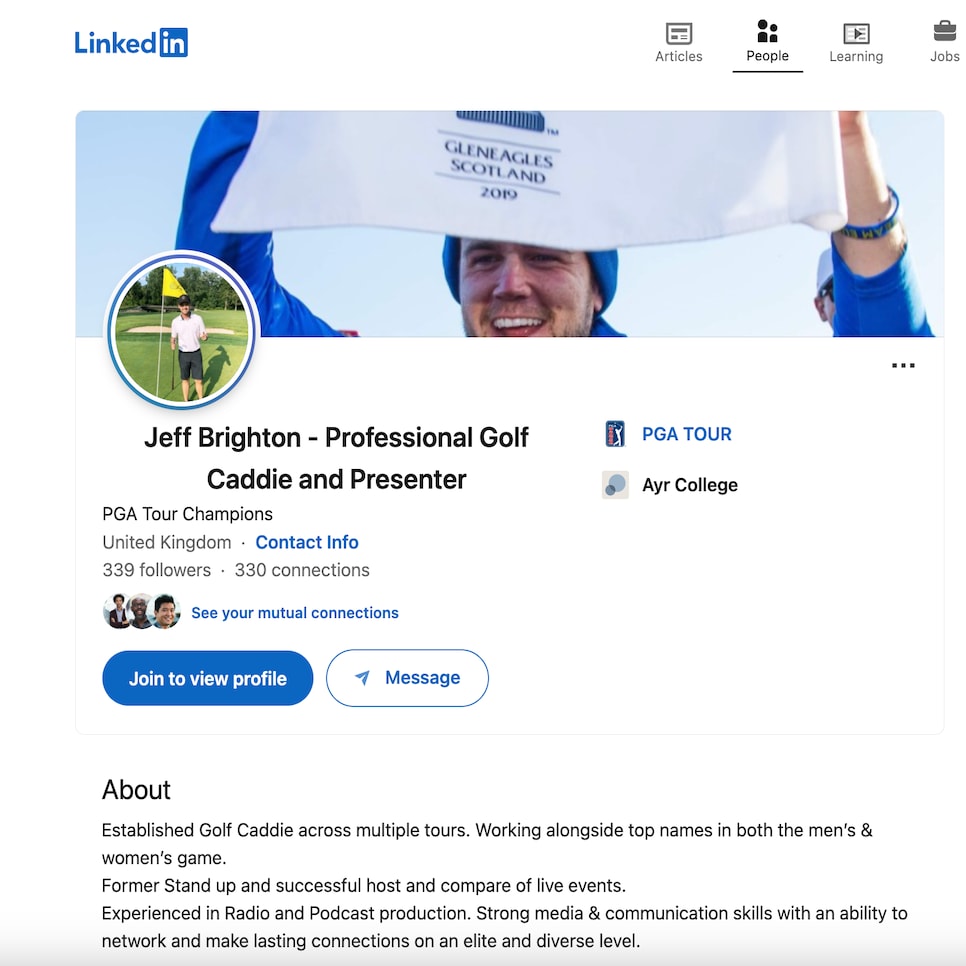
Task: Open the PGA TOUR company link
Action: 686,434
